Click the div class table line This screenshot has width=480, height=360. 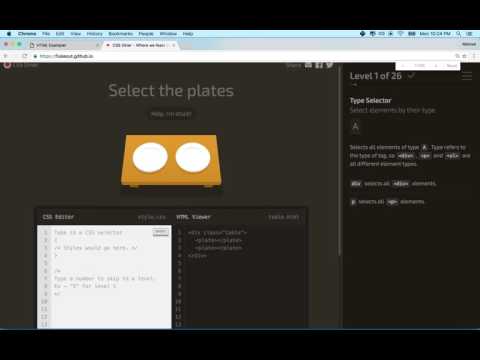coord(217,233)
